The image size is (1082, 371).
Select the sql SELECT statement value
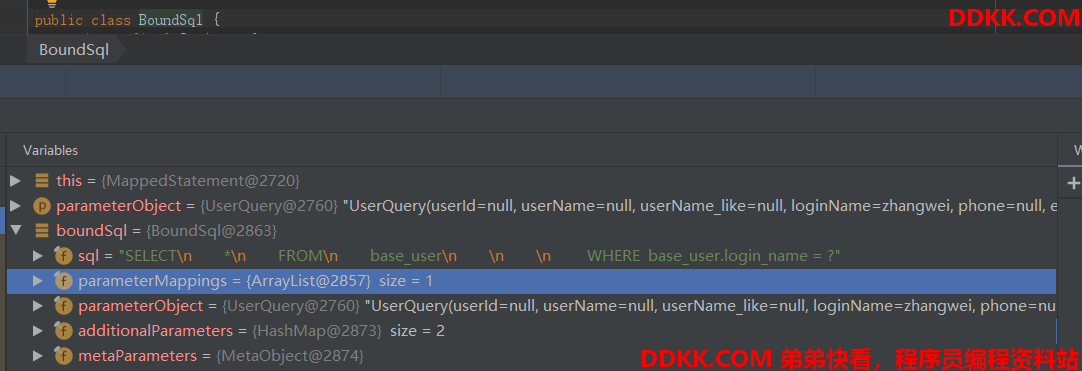(480, 256)
